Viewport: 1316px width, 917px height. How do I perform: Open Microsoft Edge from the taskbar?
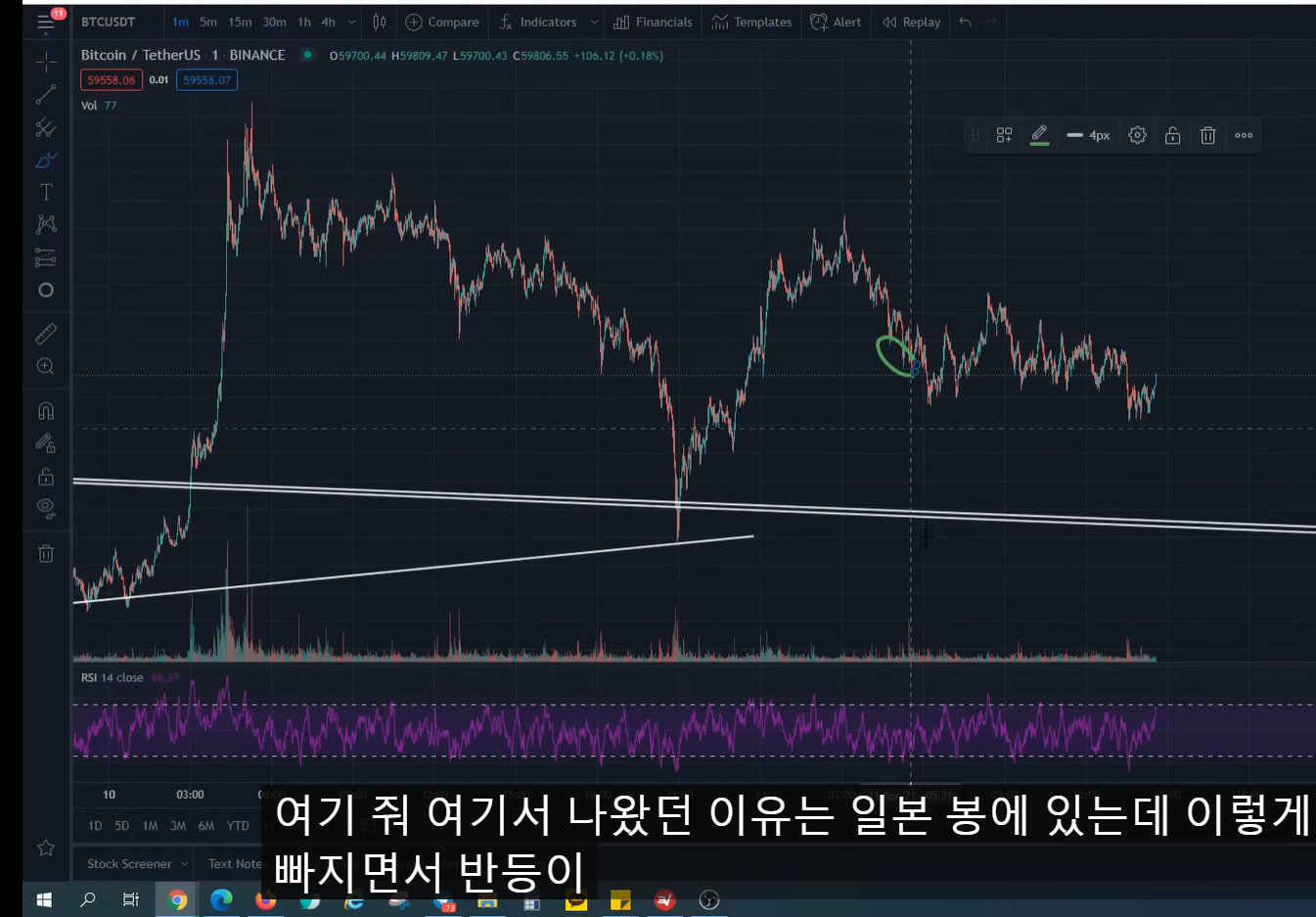221,899
